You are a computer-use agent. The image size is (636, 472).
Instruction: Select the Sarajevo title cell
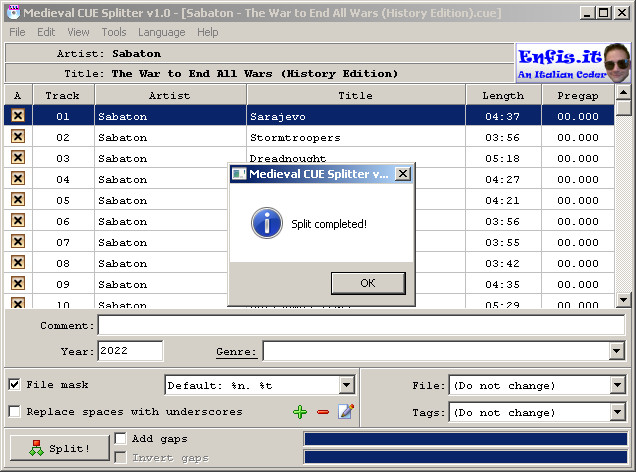356,116
